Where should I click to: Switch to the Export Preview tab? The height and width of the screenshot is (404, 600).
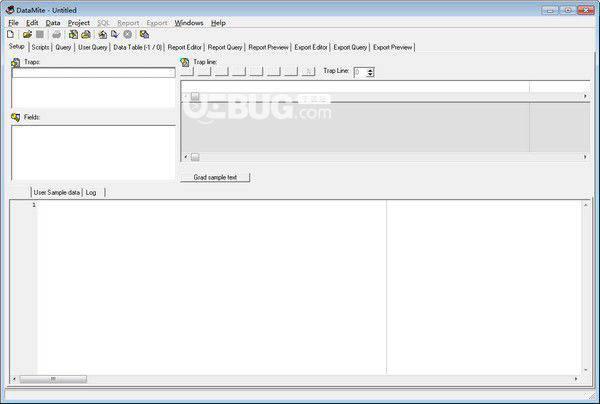393,47
